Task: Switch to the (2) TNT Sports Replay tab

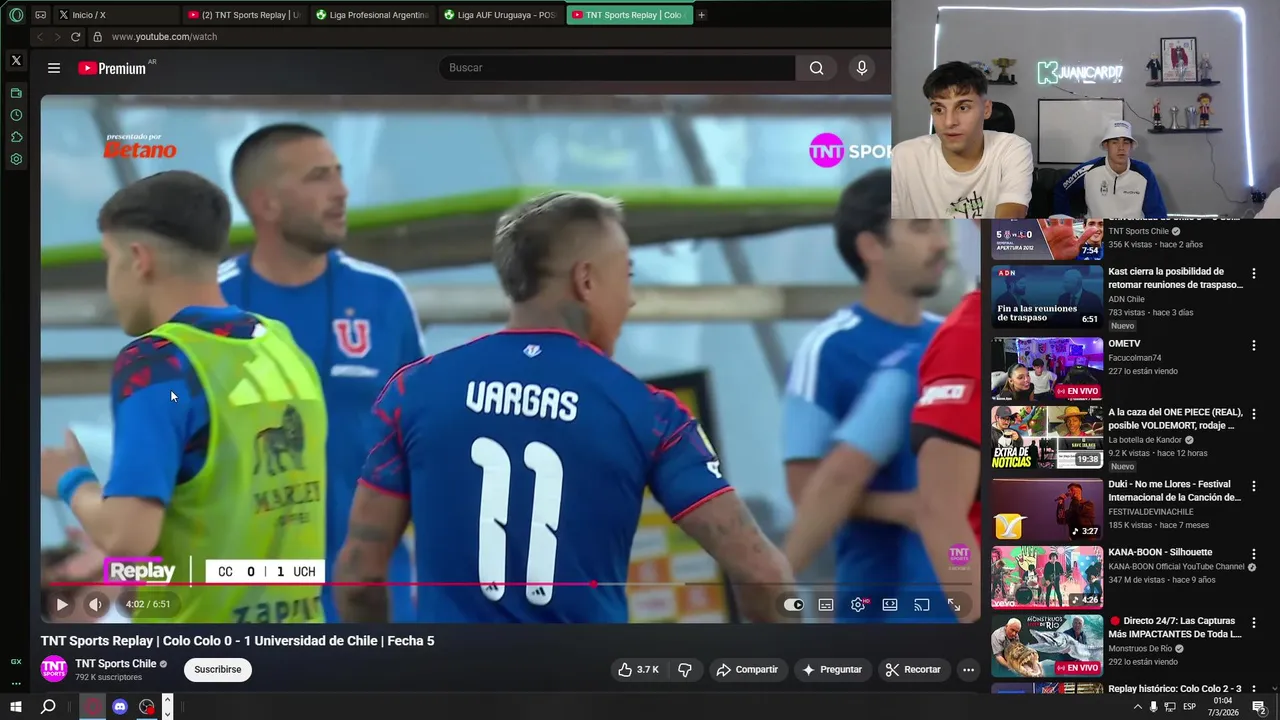Action: click(x=244, y=15)
